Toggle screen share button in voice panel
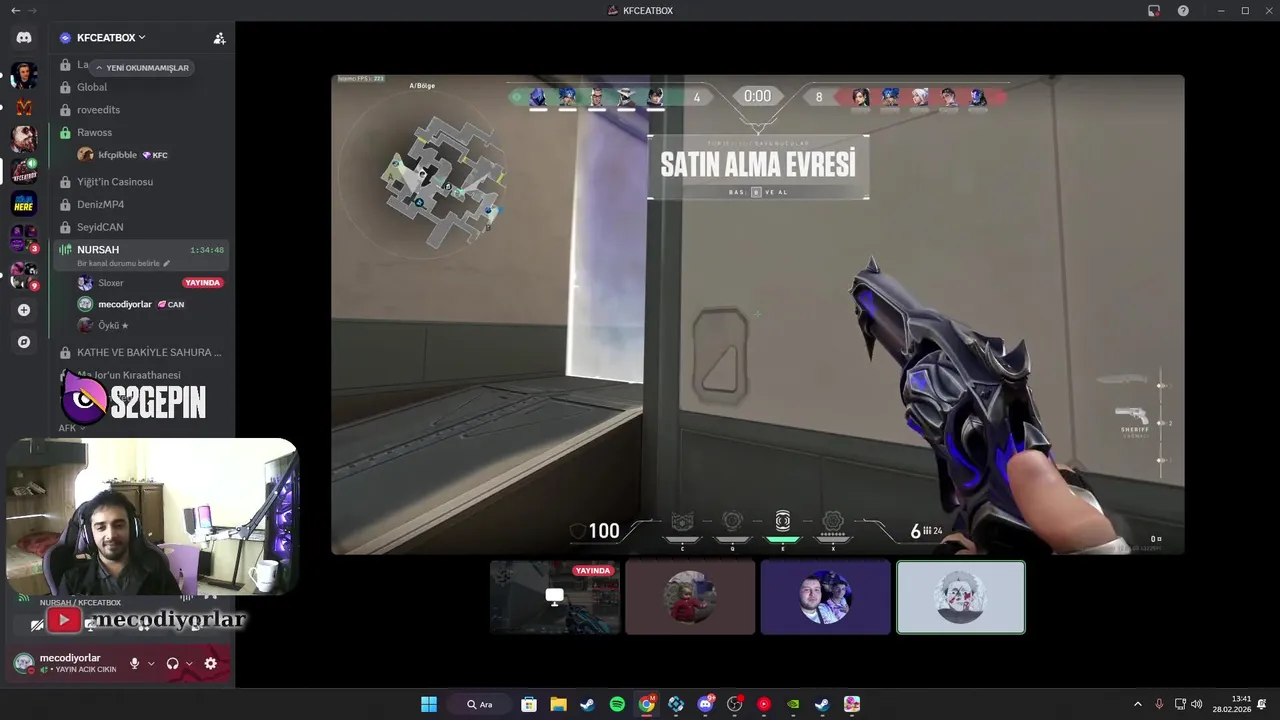The height and width of the screenshot is (720, 1280). coord(90,624)
